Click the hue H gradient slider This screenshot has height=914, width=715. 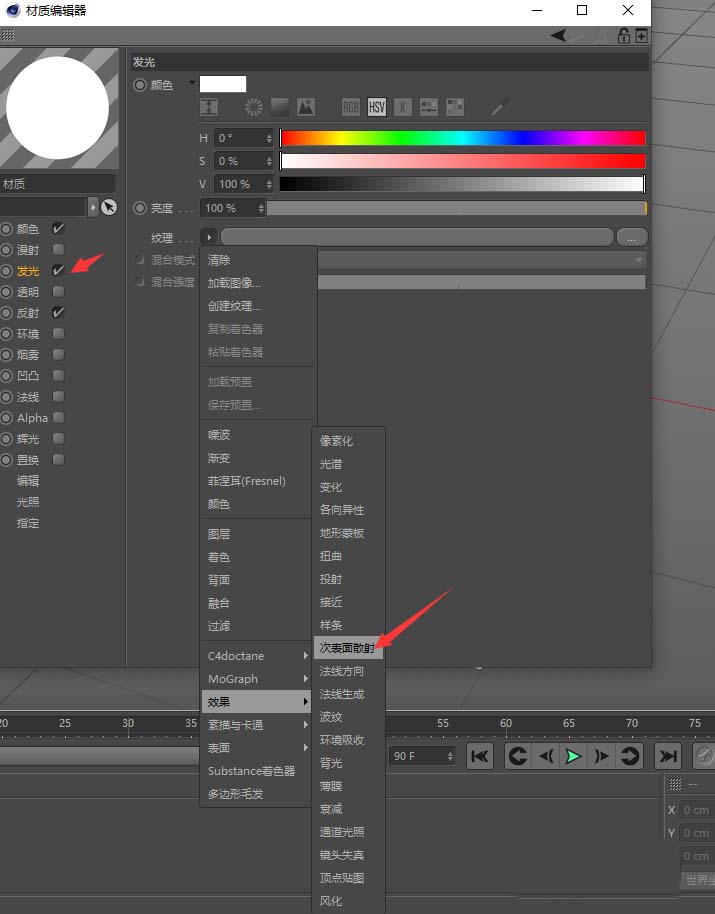pyautogui.click(x=463, y=138)
